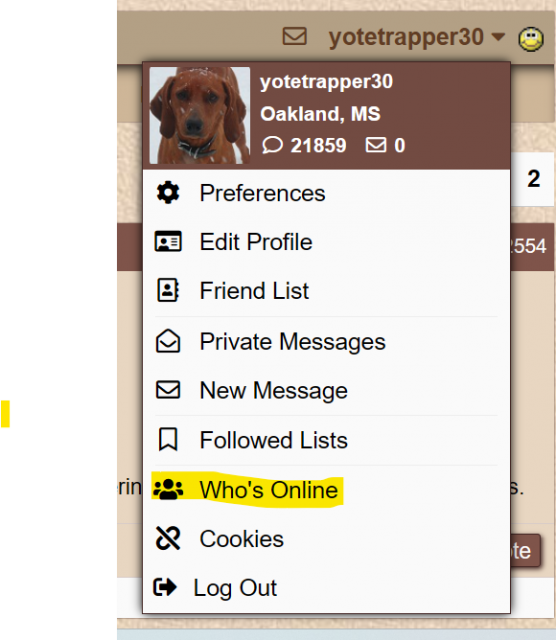The height and width of the screenshot is (640, 556).
Task: Click the yotetrapper30 name in dropdown header
Action: [x=327, y=82]
